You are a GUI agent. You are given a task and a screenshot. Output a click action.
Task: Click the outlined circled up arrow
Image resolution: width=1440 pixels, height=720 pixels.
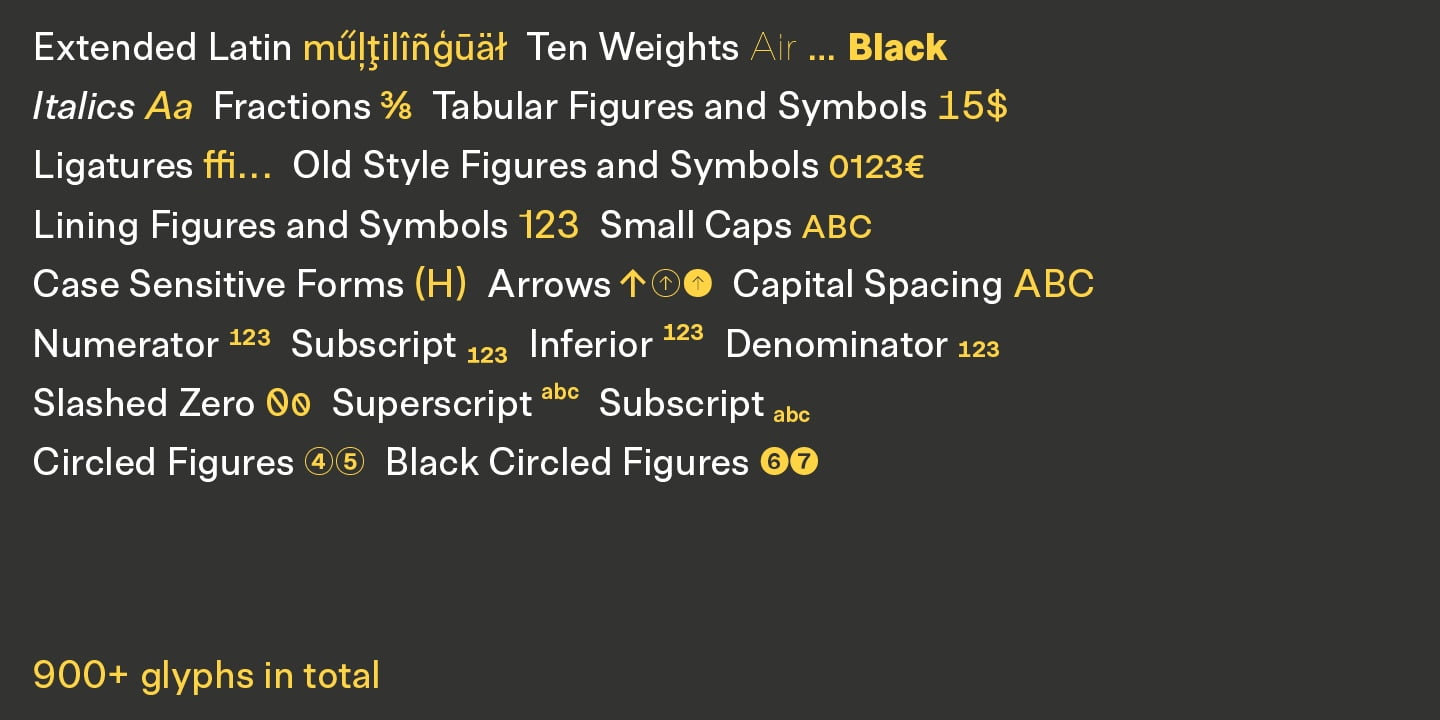(x=665, y=285)
